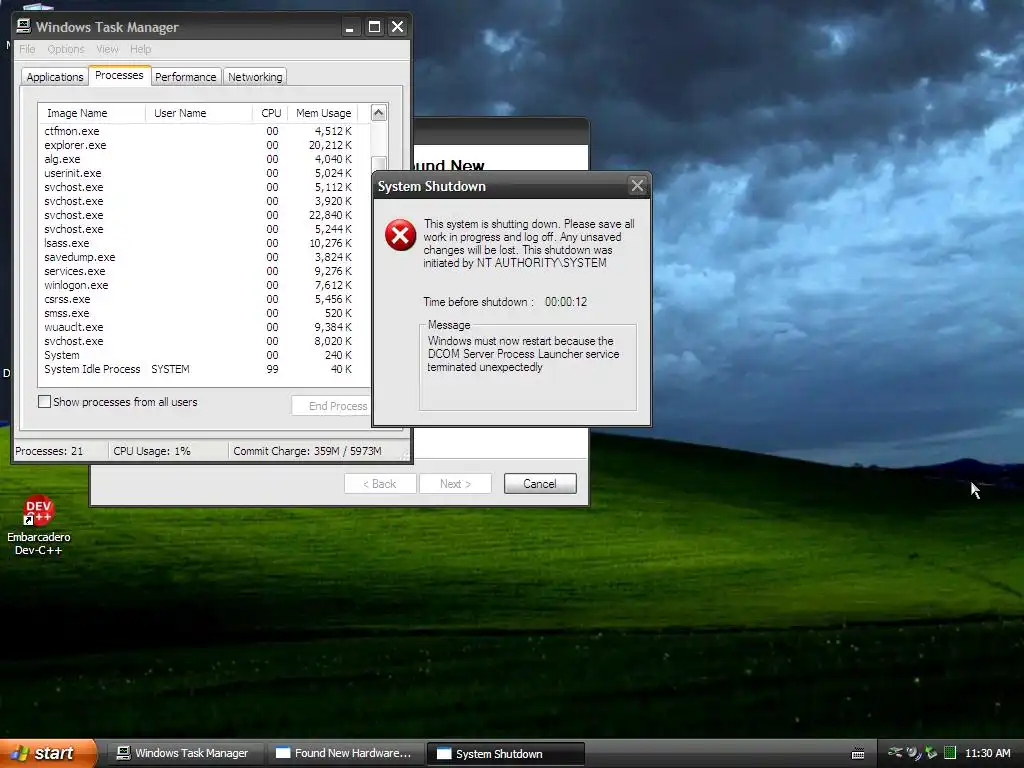
Task: Click the Next button in hardware wizard
Action: tap(455, 484)
